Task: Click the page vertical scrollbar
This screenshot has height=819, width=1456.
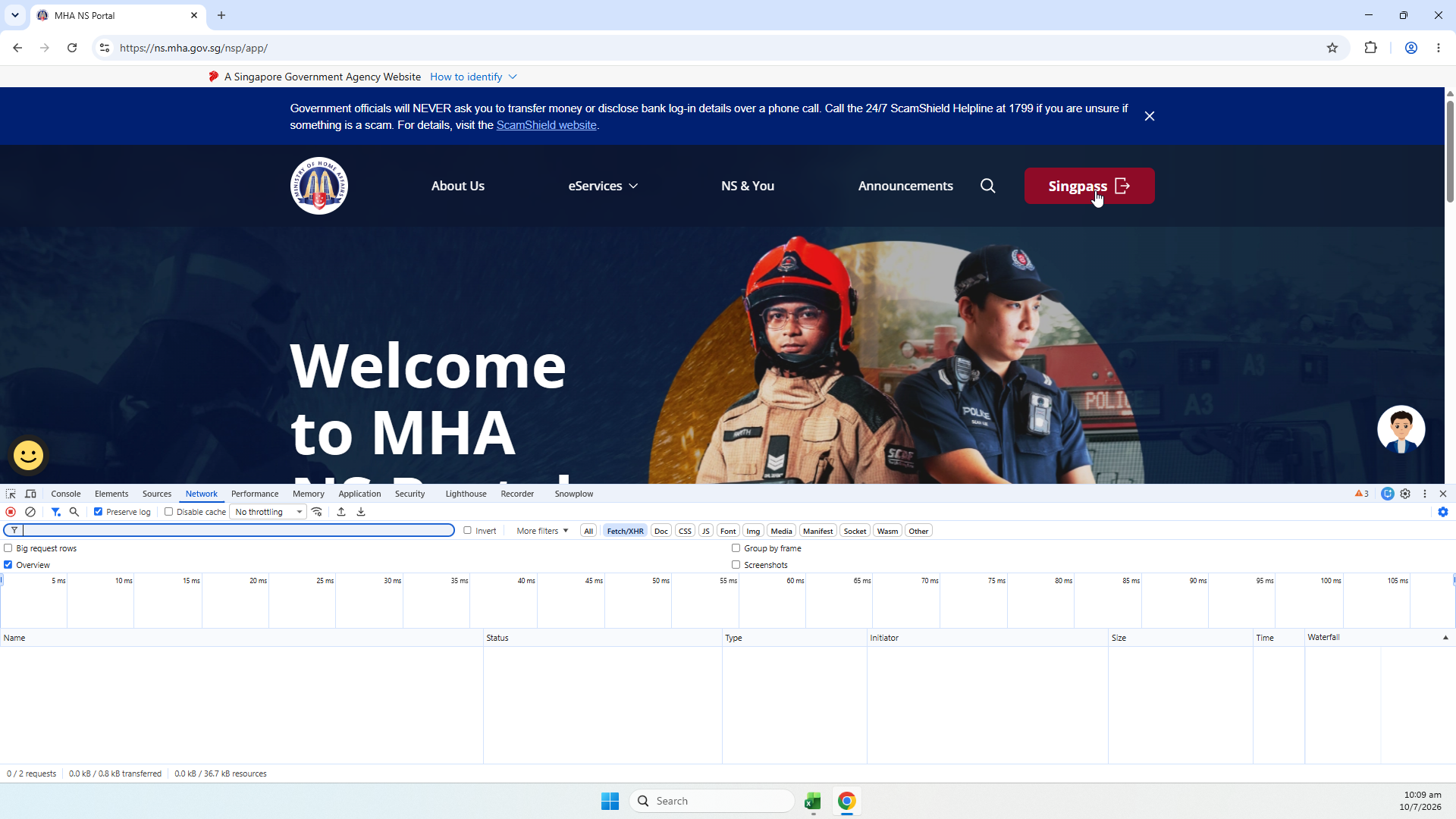Action: tap(1450, 152)
